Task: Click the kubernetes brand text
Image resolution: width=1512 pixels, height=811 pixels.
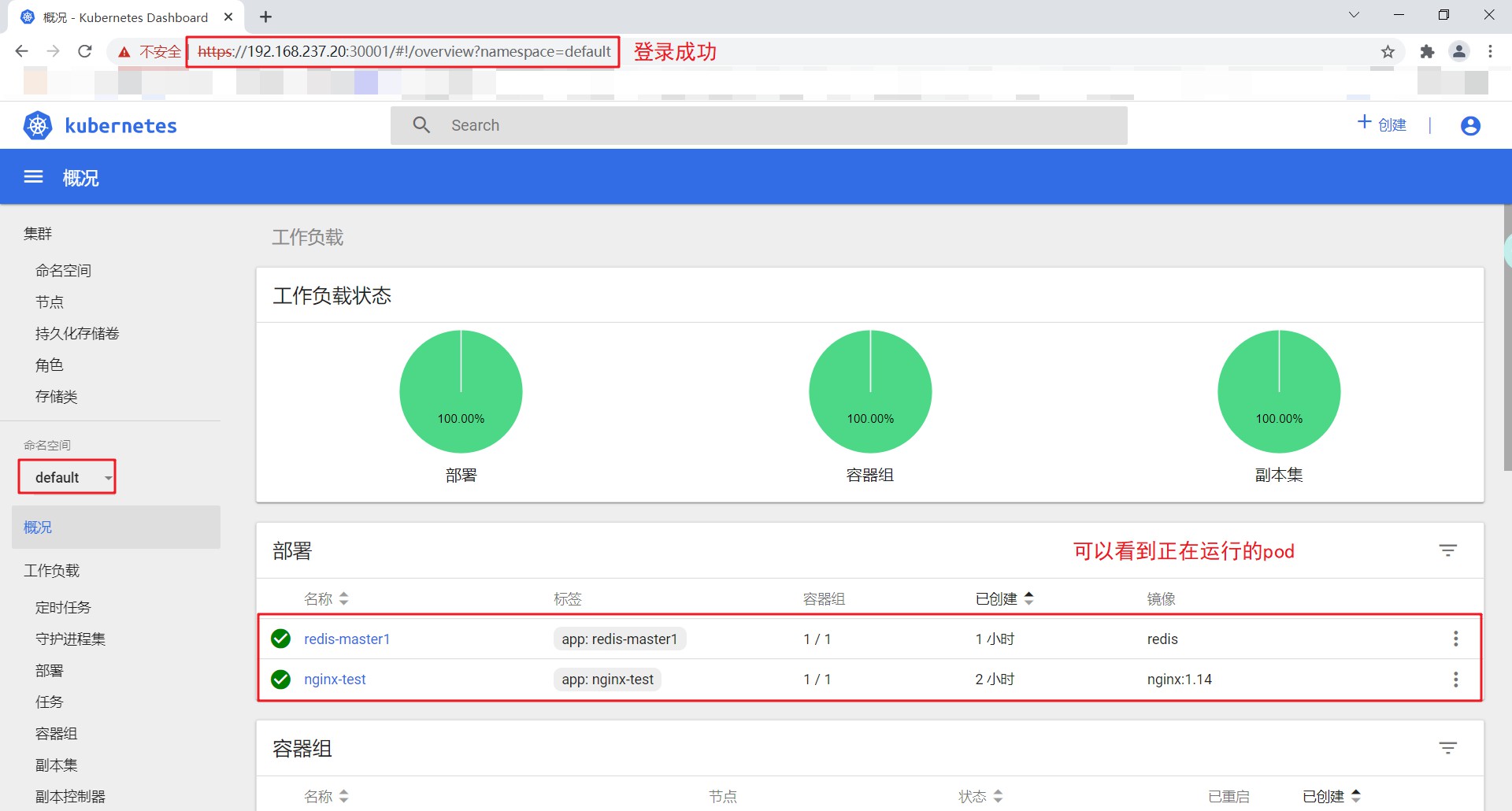Action: [x=120, y=126]
